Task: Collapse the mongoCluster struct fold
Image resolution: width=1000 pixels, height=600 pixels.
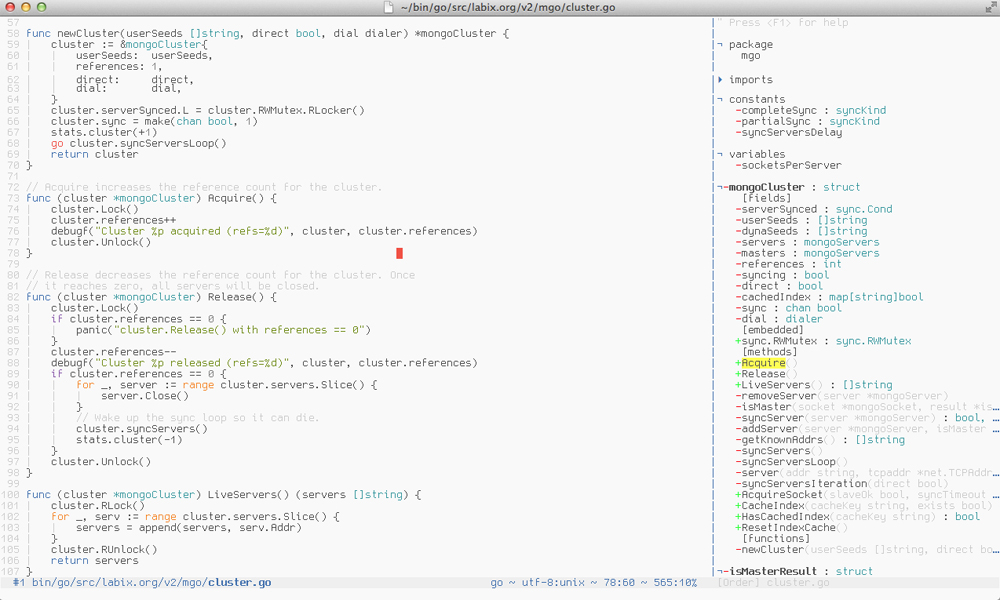Action: click(720, 187)
